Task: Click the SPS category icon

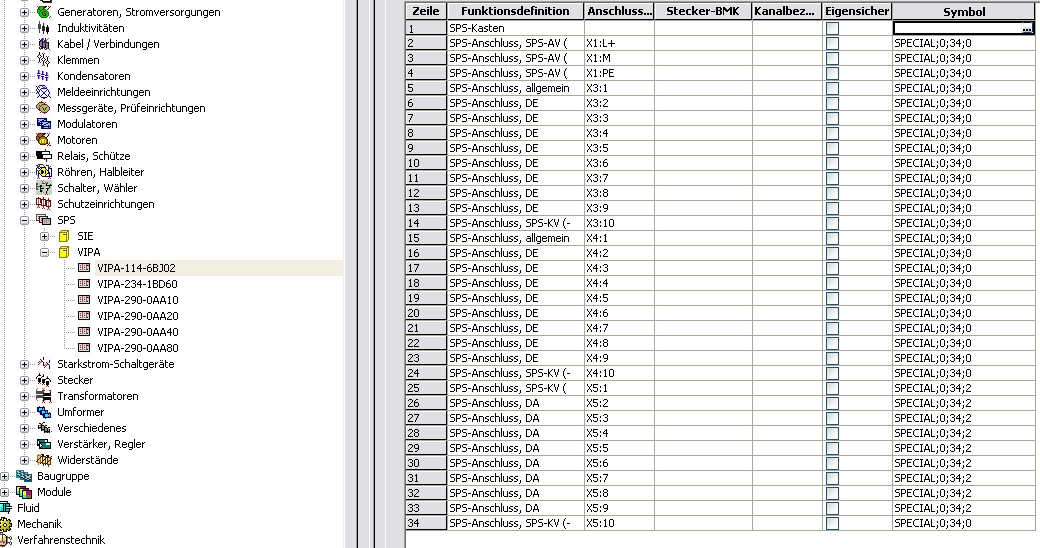Action: [x=43, y=220]
